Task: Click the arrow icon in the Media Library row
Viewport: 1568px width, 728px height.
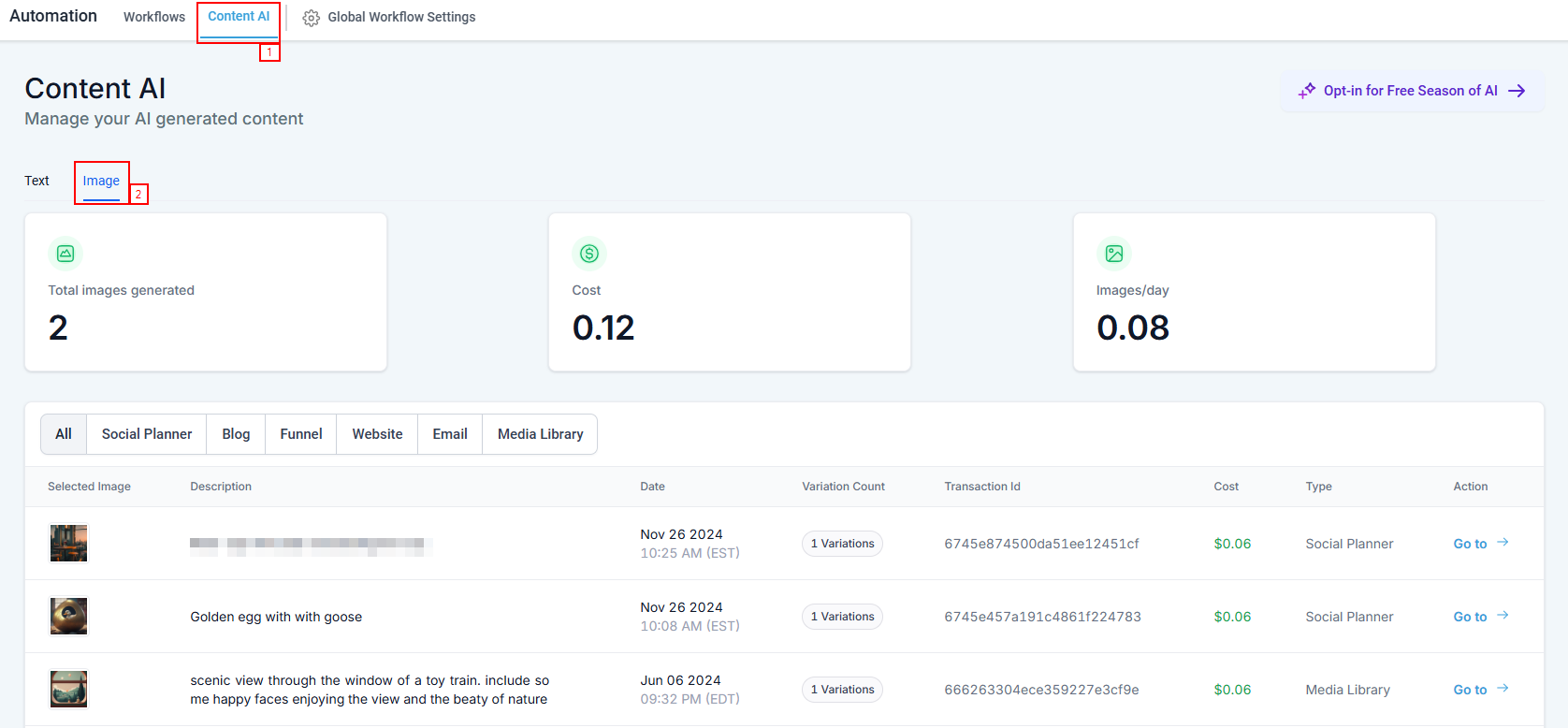Action: click(1503, 689)
